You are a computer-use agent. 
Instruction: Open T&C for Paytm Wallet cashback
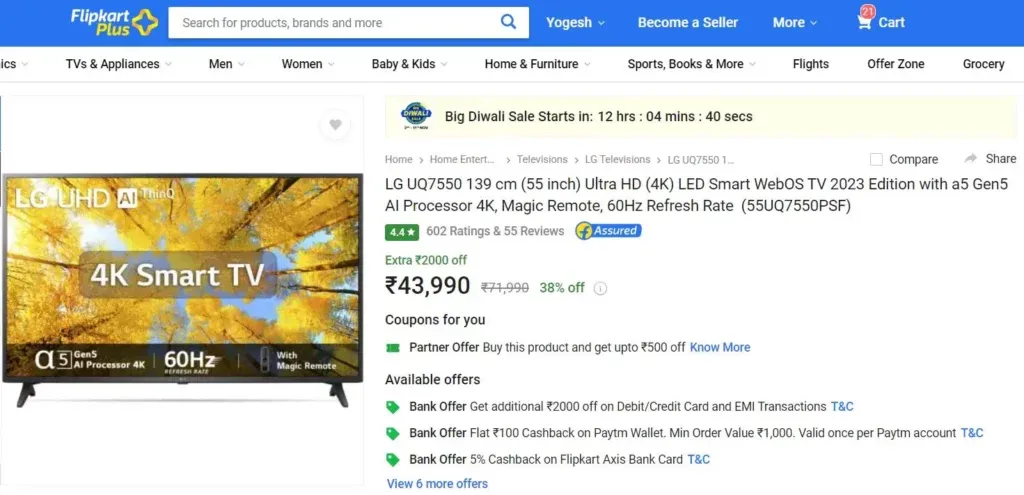[972, 433]
